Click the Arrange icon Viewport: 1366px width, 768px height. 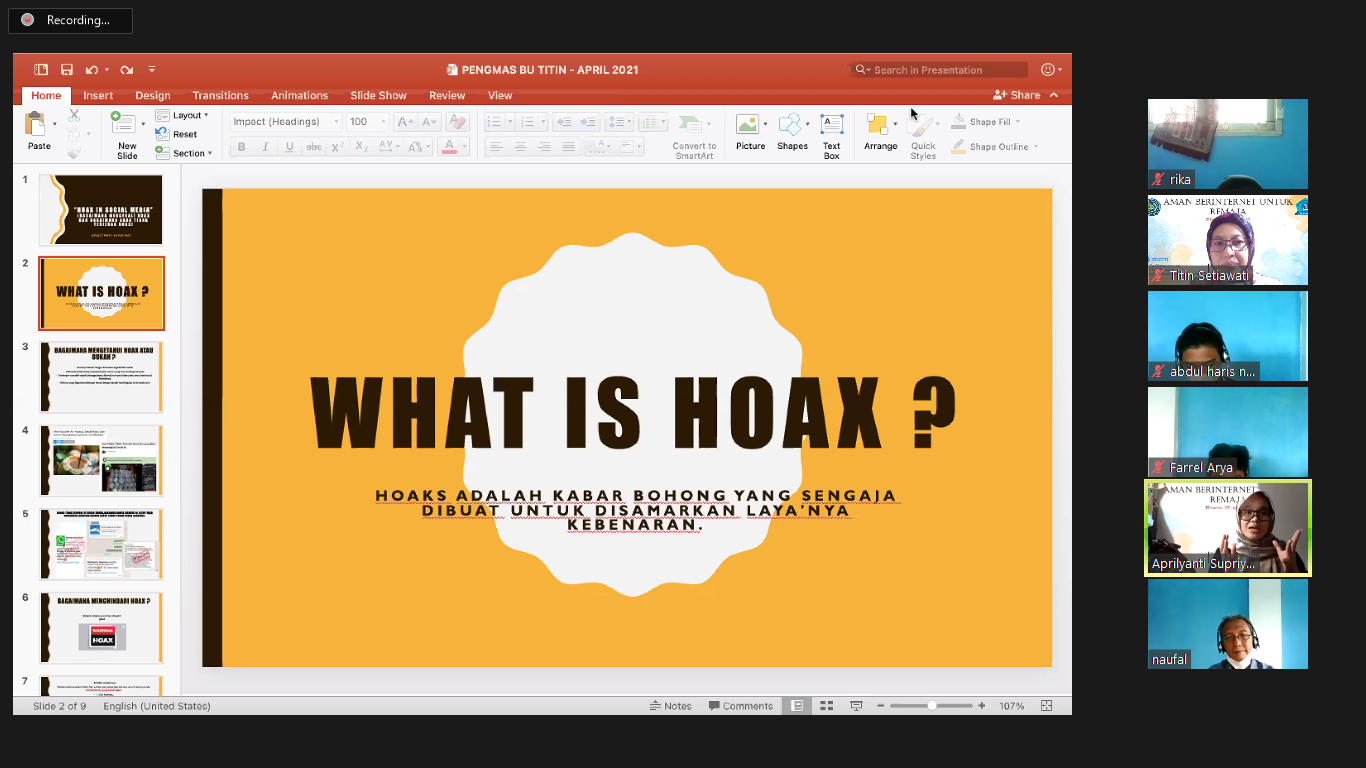click(880, 132)
